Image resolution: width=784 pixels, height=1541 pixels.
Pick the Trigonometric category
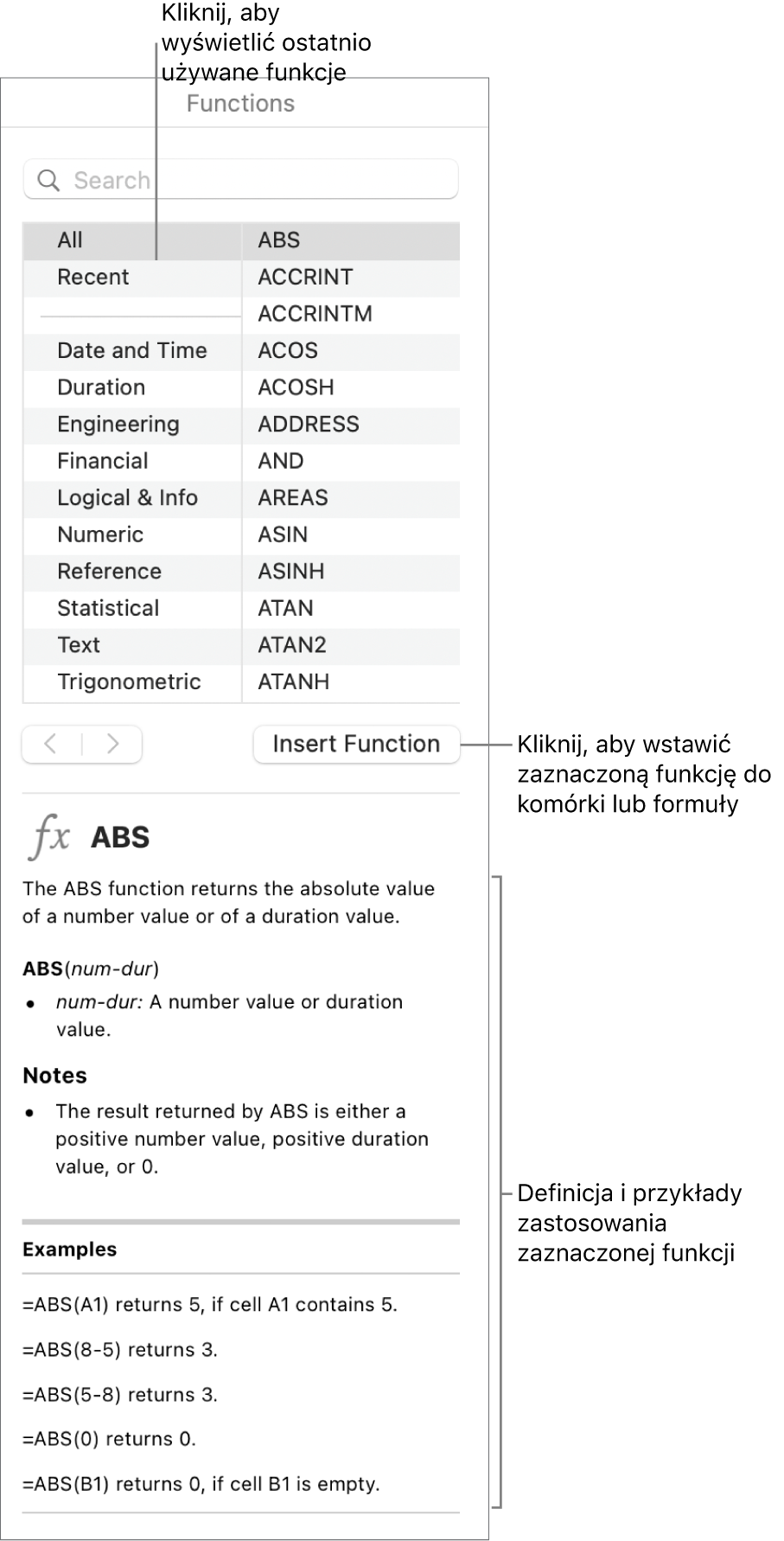click(129, 681)
